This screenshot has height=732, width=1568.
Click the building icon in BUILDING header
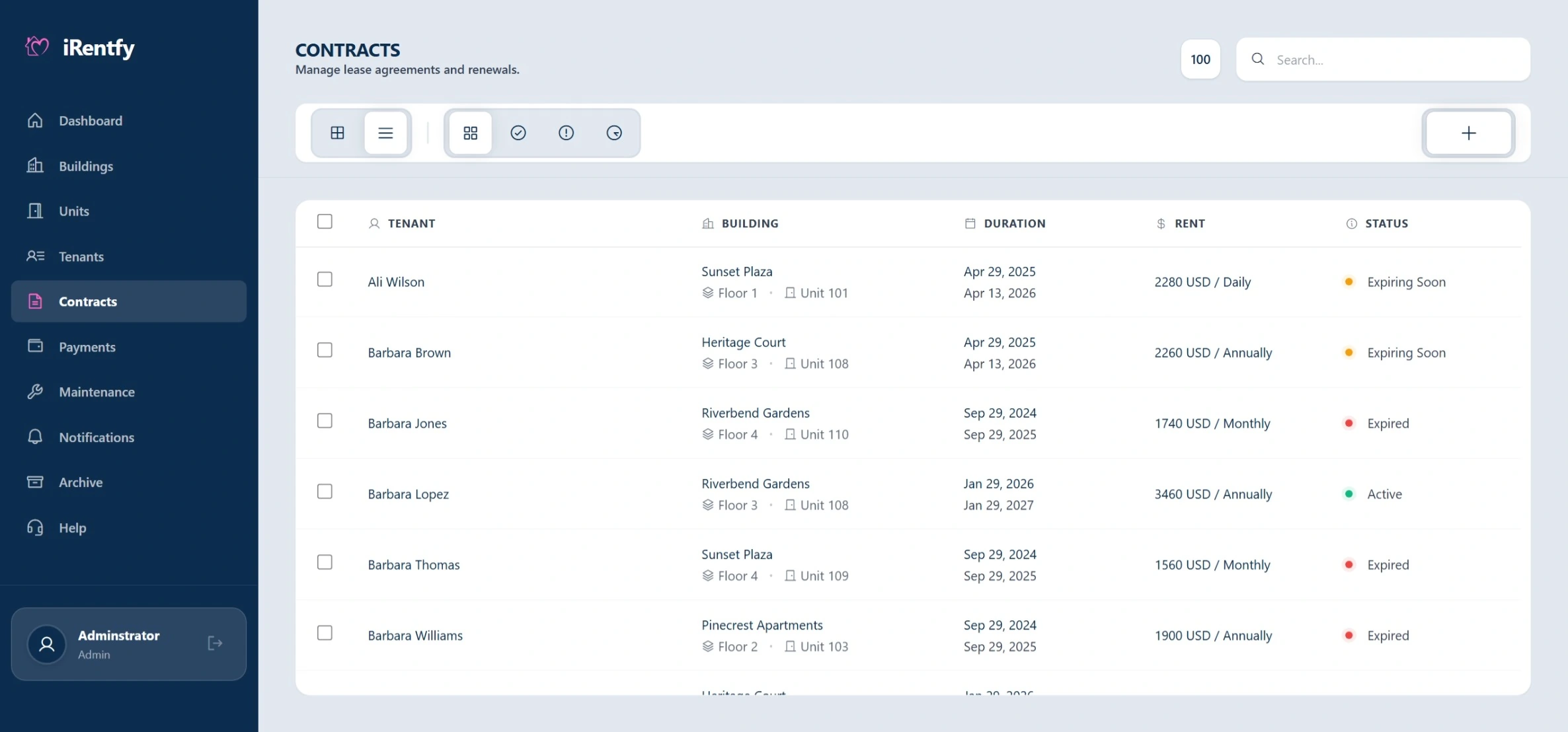click(x=707, y=223)
